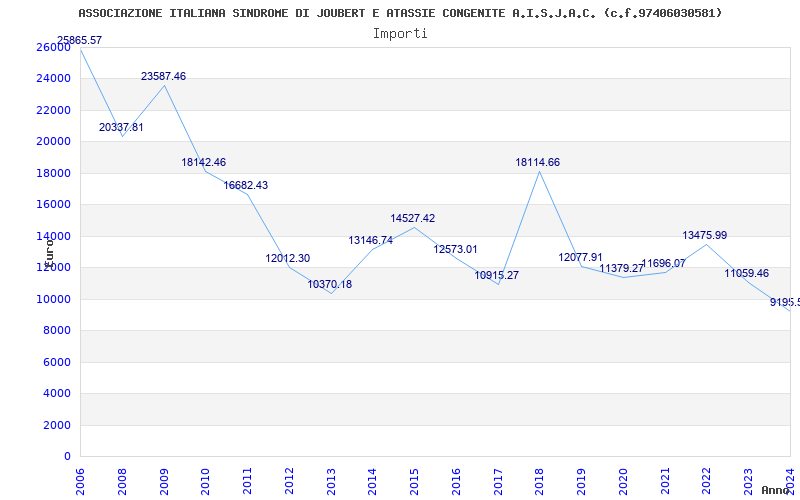Click the 13146.74 data label
This screenshot has width=800, height=500.
click(371, 241)
